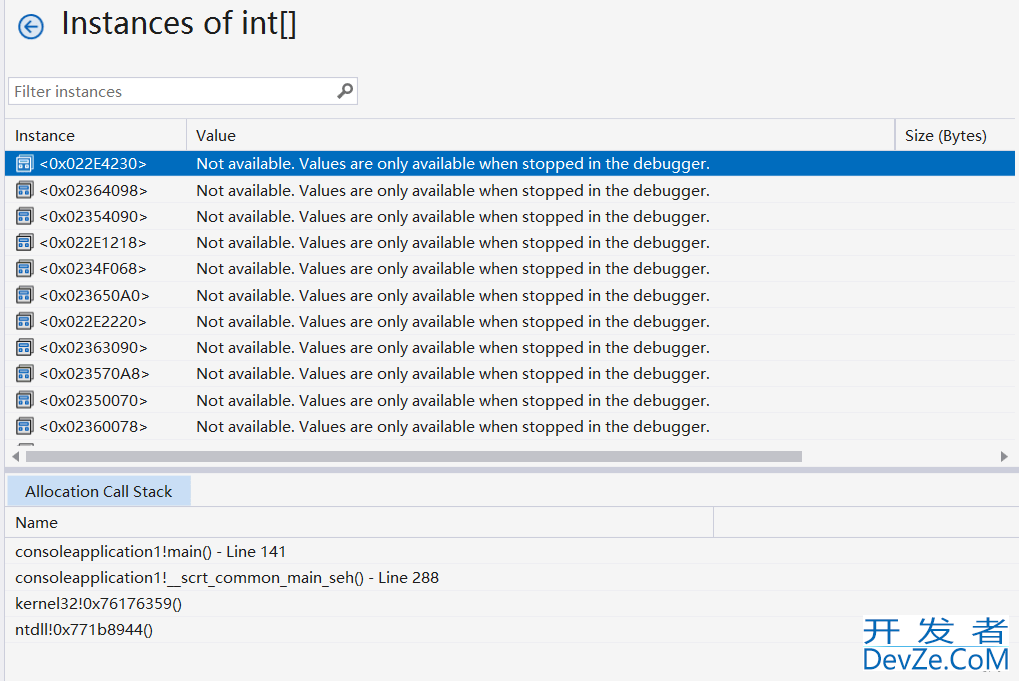Sort by the Value column header
The height and width of the screenshot is (681, 1019).
click(x=541, y=135)
